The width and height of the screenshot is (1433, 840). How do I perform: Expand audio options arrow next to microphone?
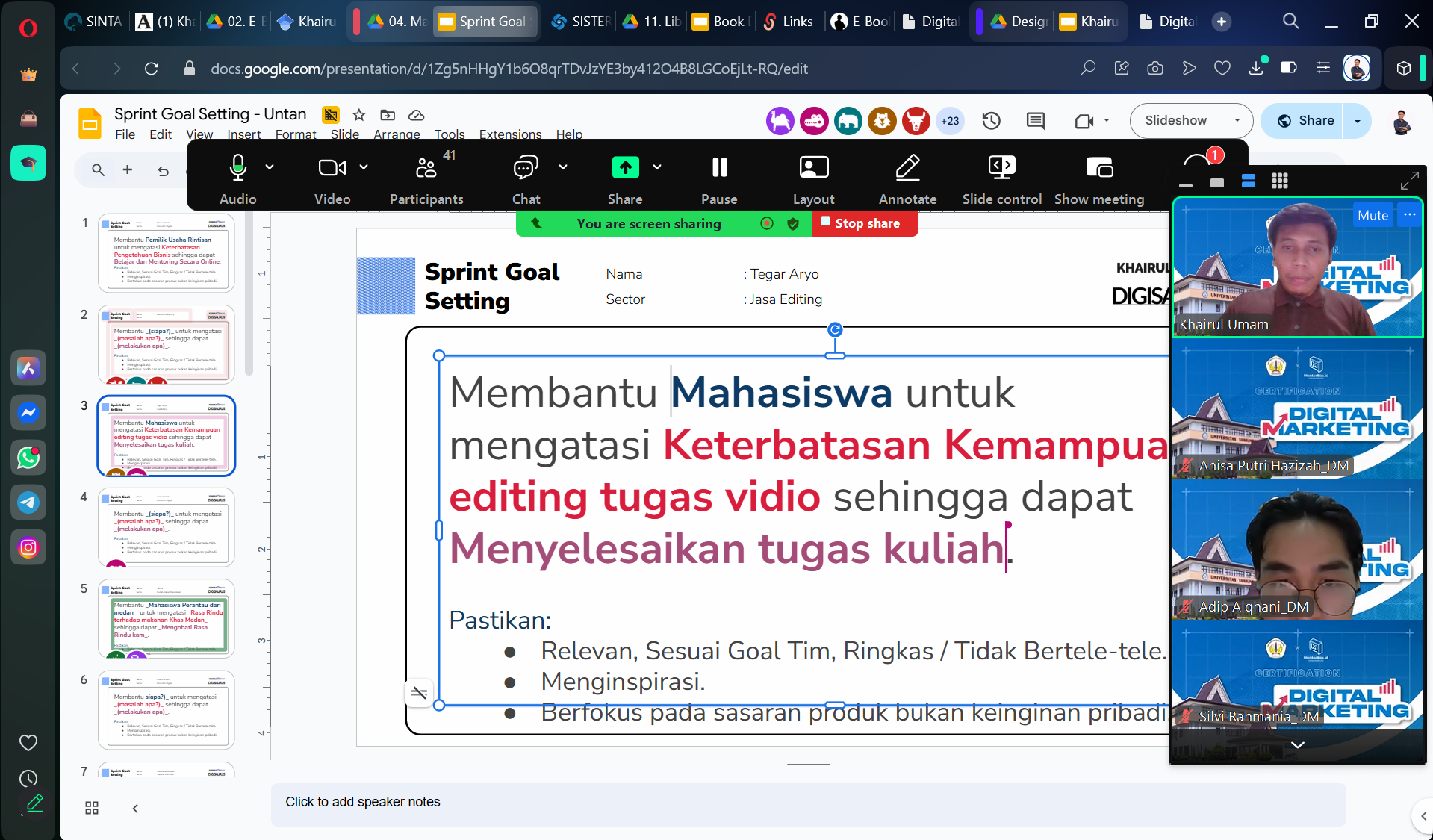click(270, 167)
